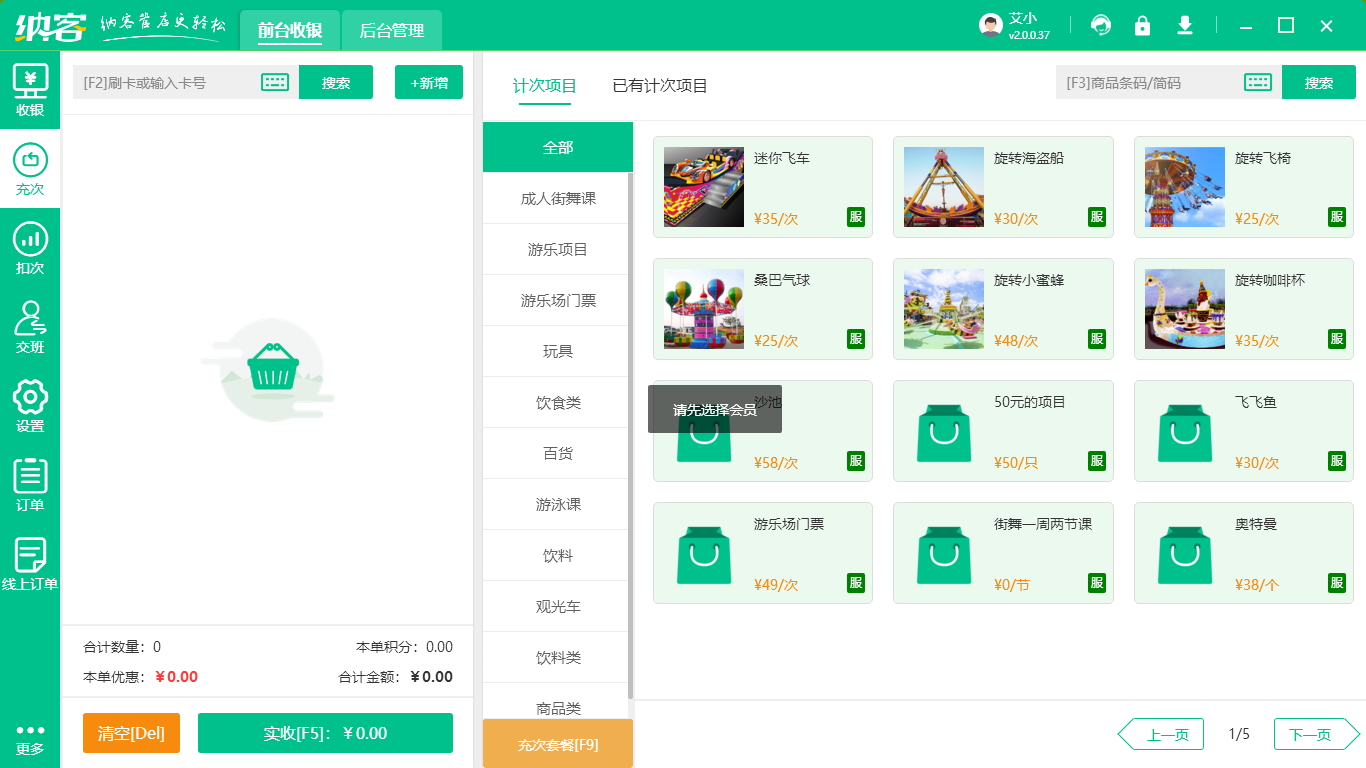Open the 交班 shift handover icon
This screenshot has height=768, width=1366.
(x=30, y=327)
